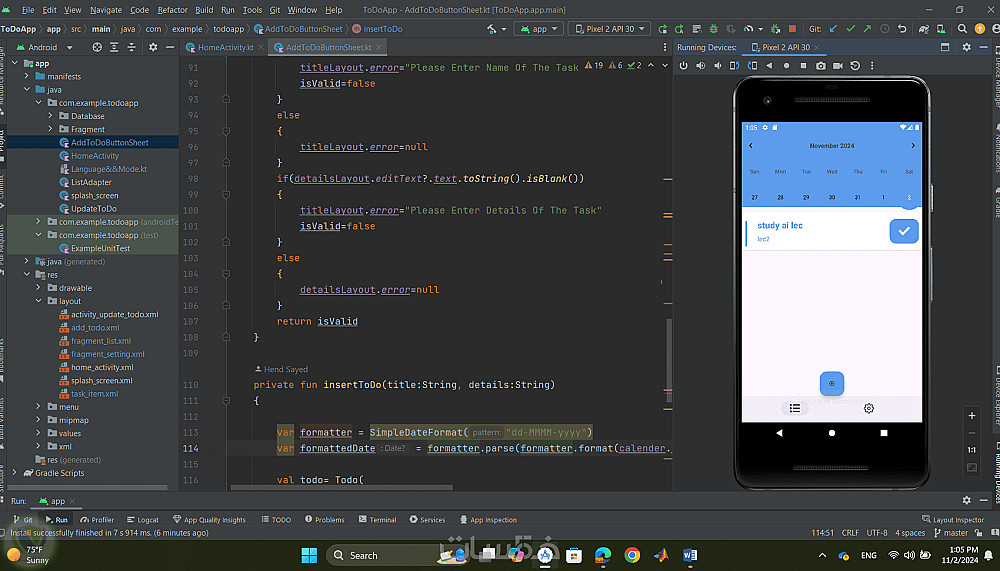Click the Debug app bug icon
The image size is (1000, 571).
pyautogui.click(x=713, y=29)
